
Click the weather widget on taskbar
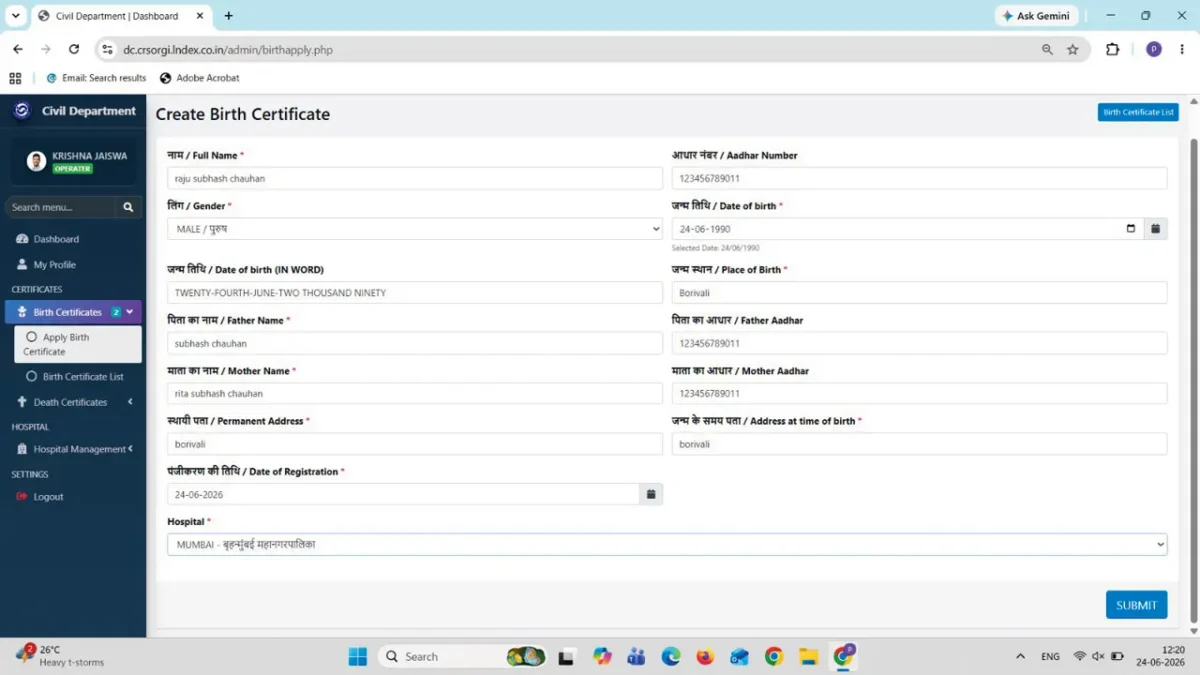(60, 656)
